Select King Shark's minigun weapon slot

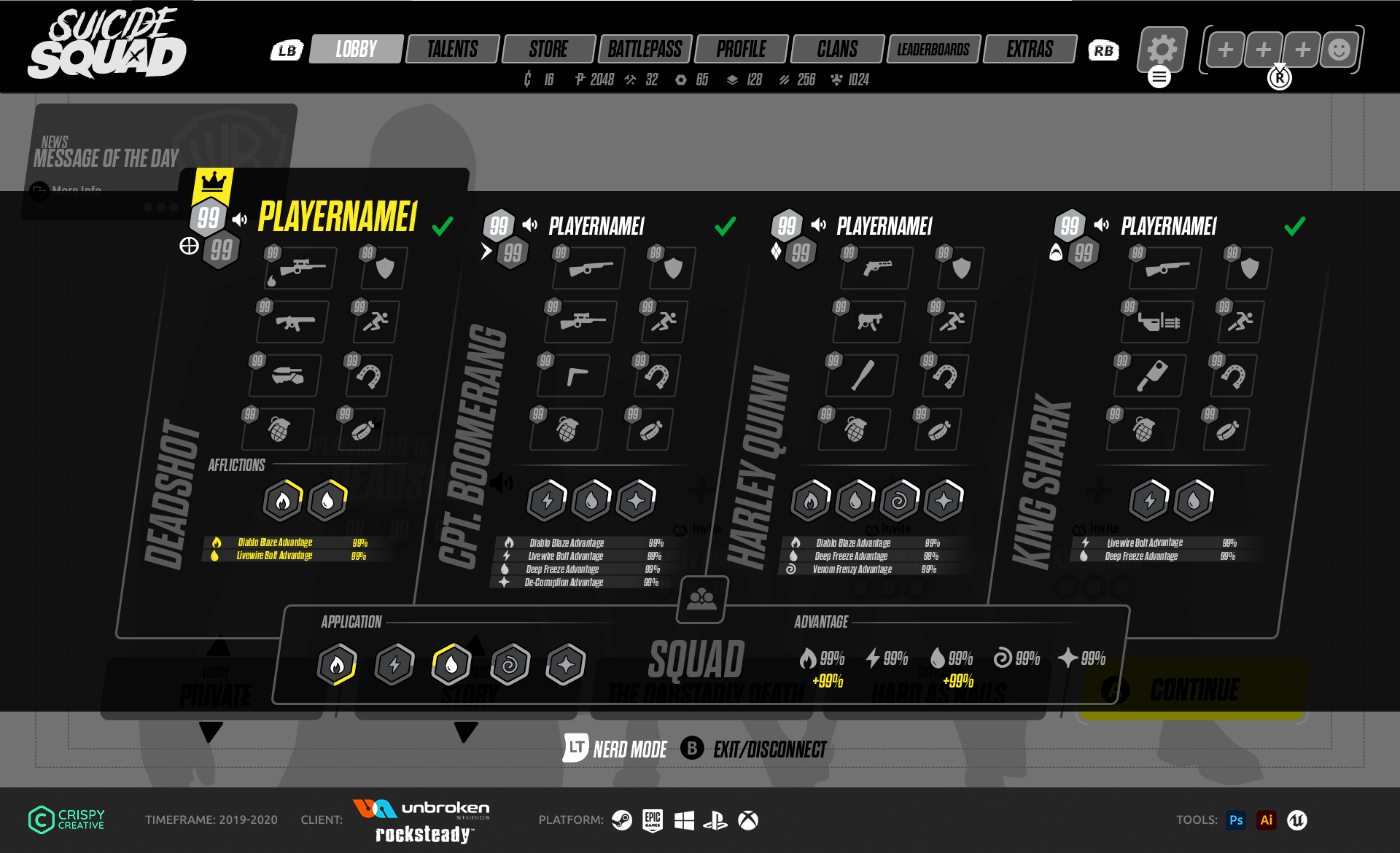click(1159, 322)
